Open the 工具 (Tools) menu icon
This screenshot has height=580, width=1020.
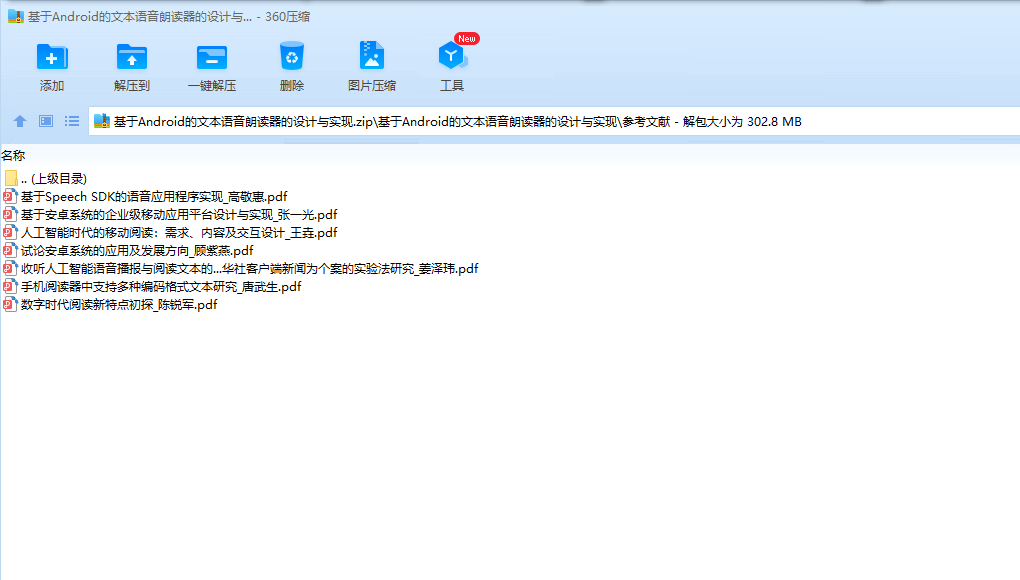(x=452, y=56)
